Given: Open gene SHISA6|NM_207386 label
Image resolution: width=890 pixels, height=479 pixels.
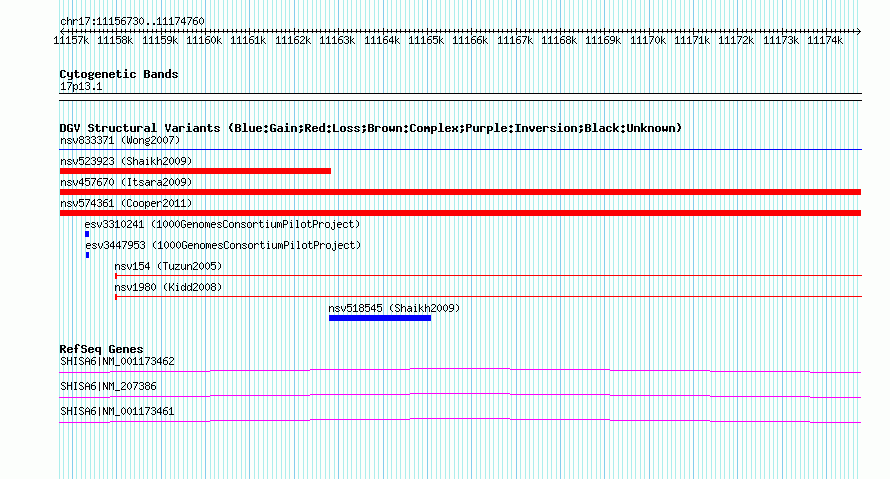Looking at the screenshot, I should tap(108, 386).
